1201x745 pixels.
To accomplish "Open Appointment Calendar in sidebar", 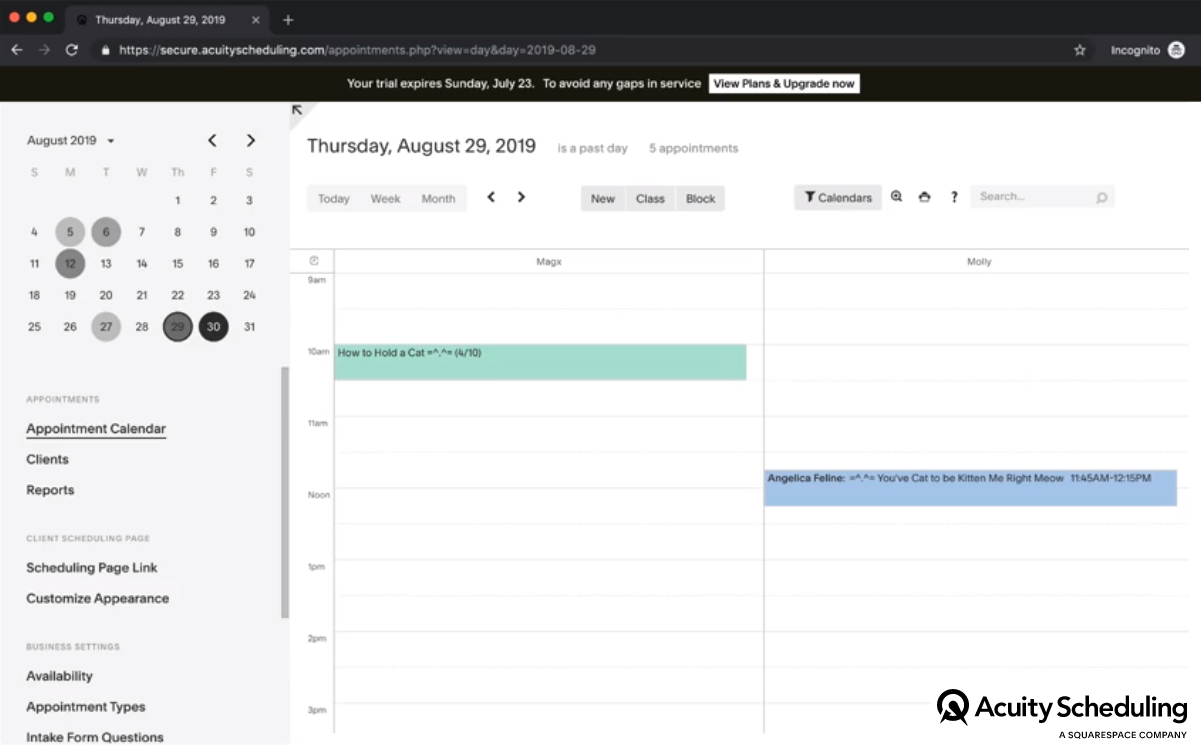I will pyautogui.click(x=96, y=429).
